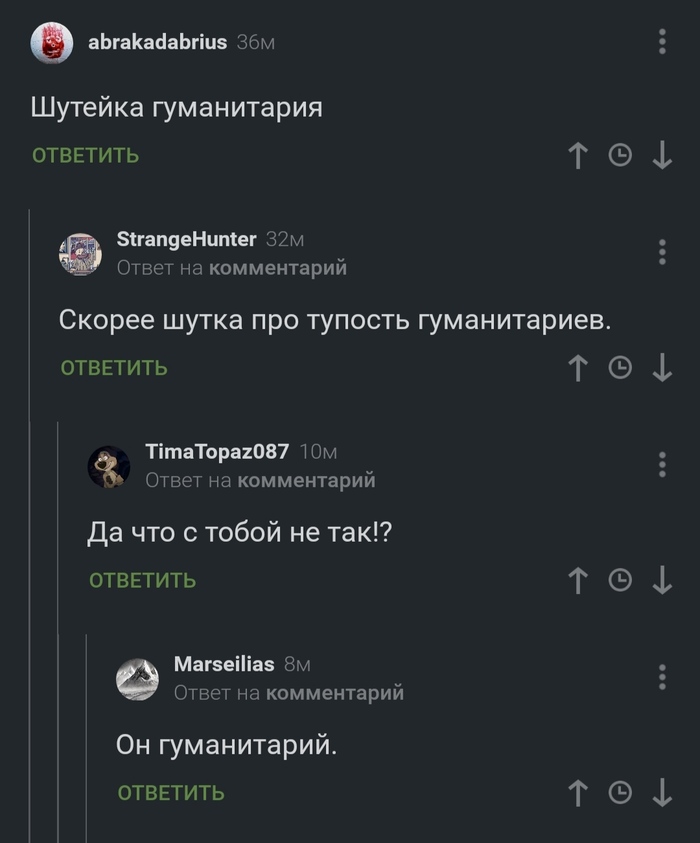
Task: Upvote TimaTopaz087's comment
Action: point(577,580)
